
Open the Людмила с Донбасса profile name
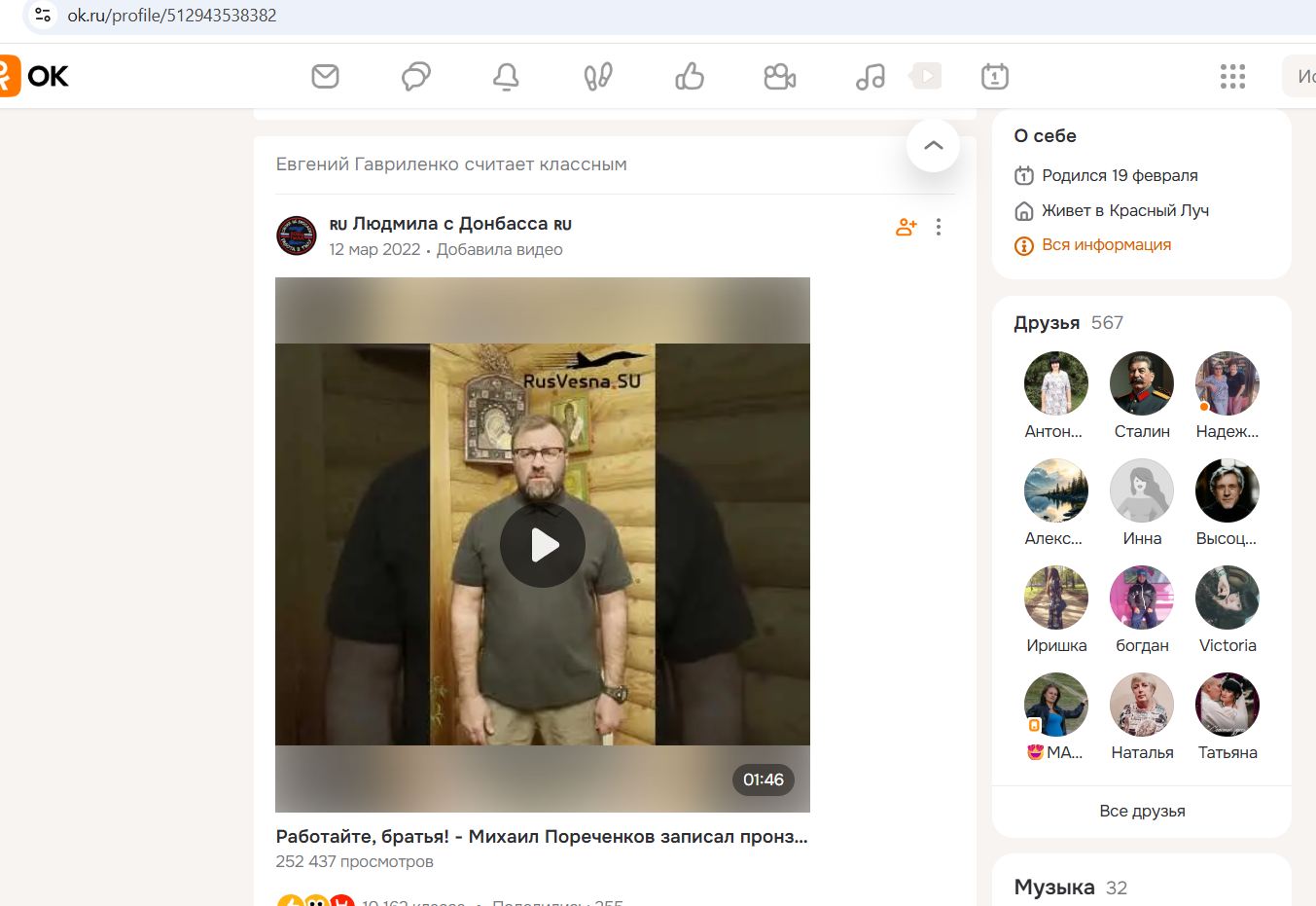click(x=450, y=224)
